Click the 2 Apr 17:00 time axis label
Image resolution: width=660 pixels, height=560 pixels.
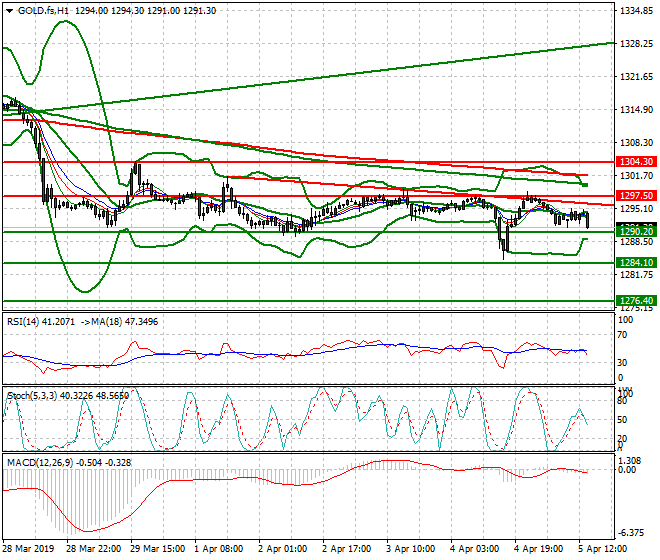click(x=346, y=549)
